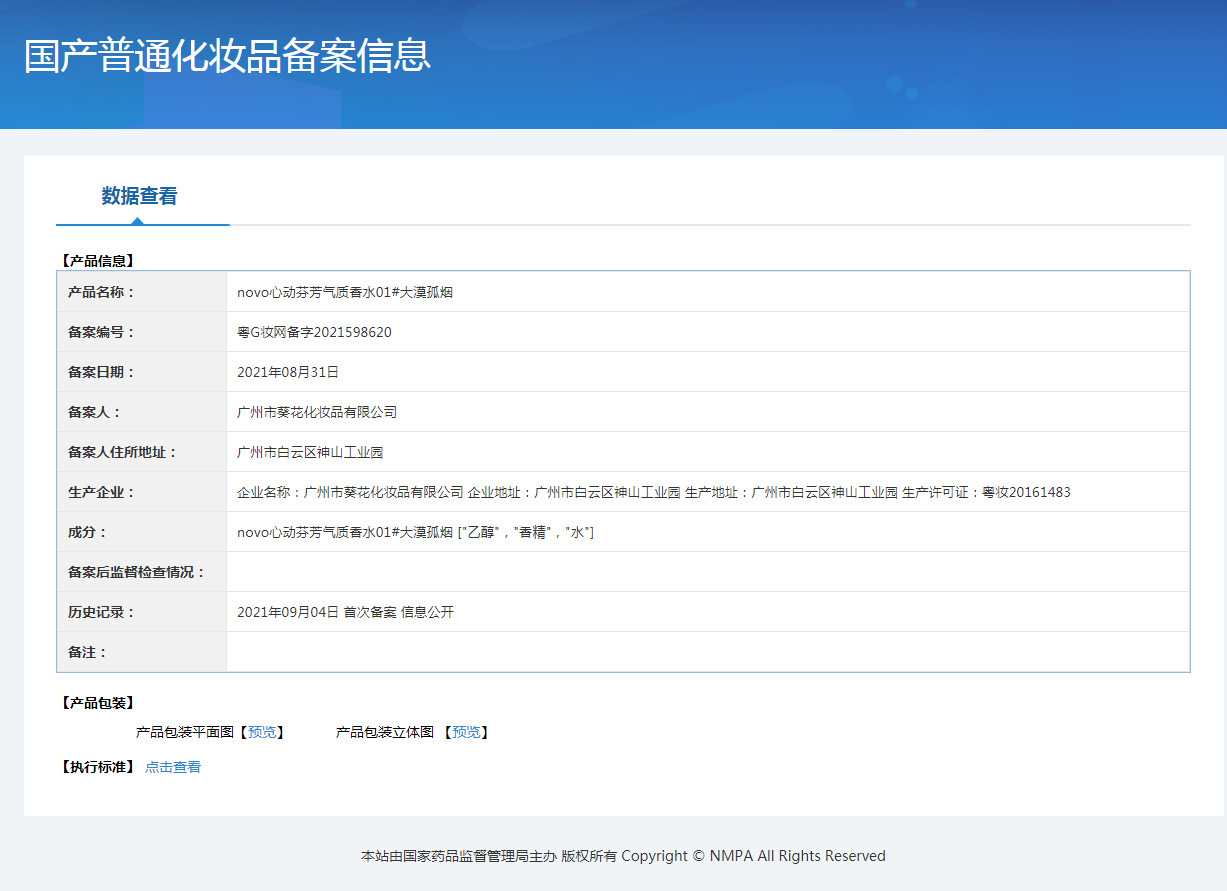Click the 国产普通化妆品备案信息 page title
This screenshot has width=1227, height=891.
(227, 56)
